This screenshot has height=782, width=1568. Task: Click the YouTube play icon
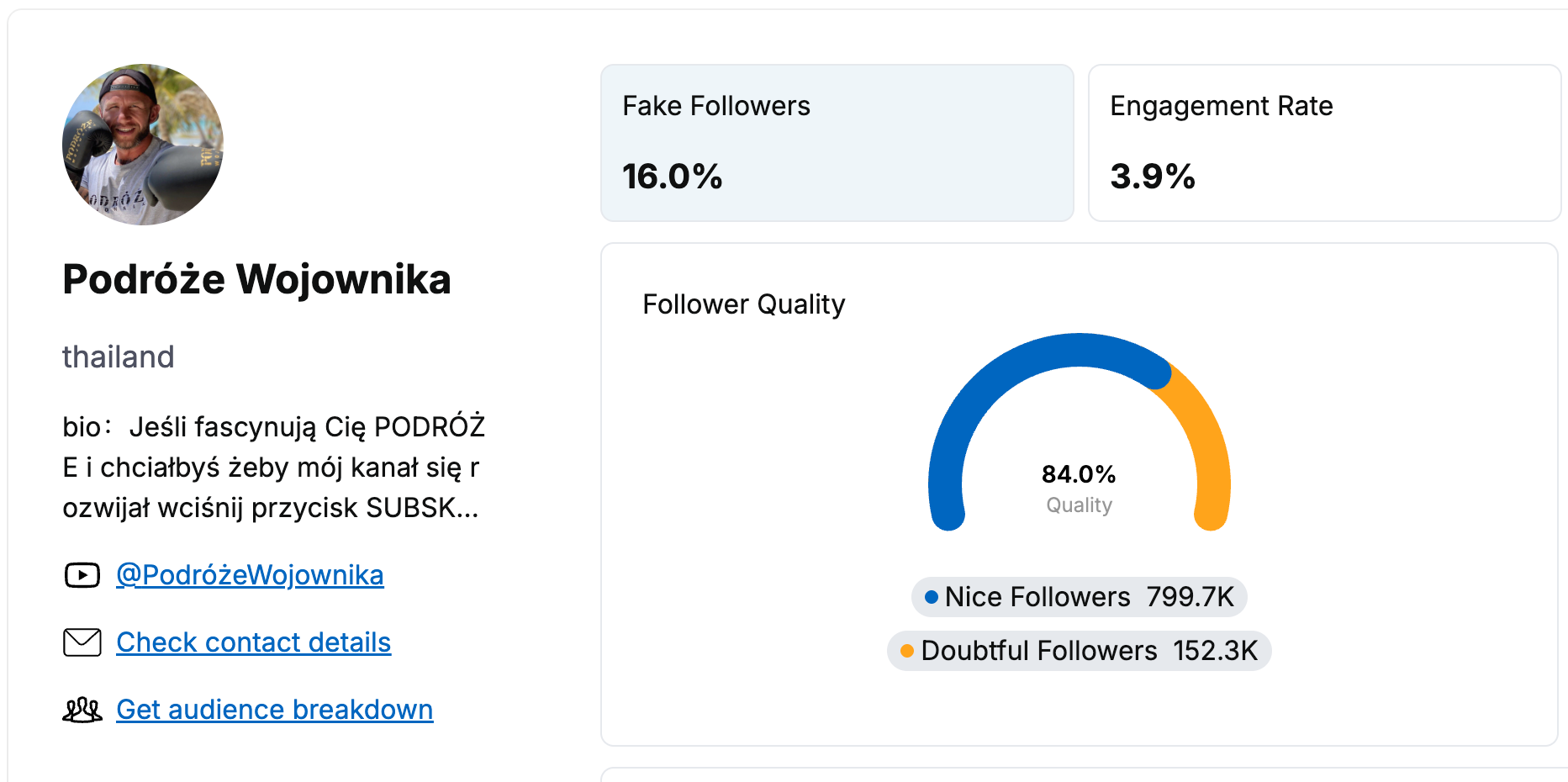pyautogui.click(x=82, y=575)
